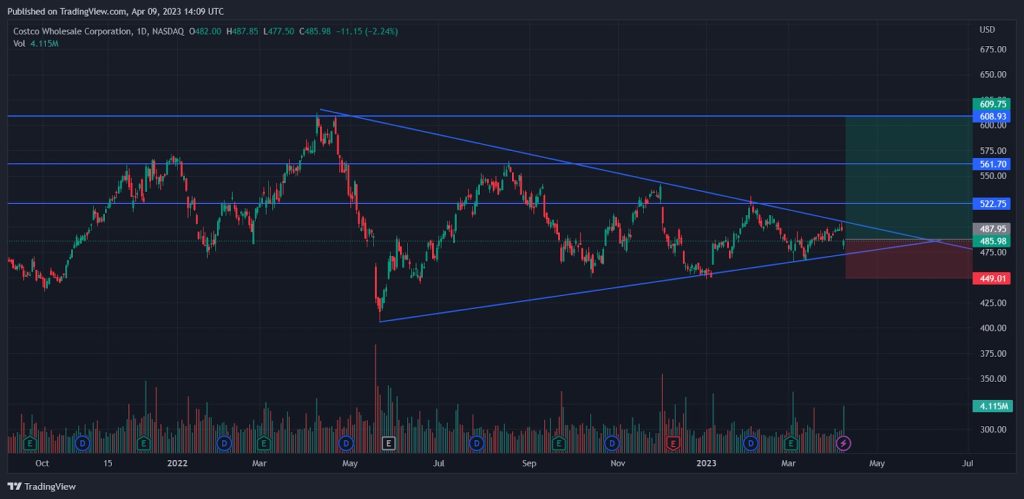Click the dividend marker between Oct and 15
Viewport: 1024px width, 499px height.
click(82, 443)
